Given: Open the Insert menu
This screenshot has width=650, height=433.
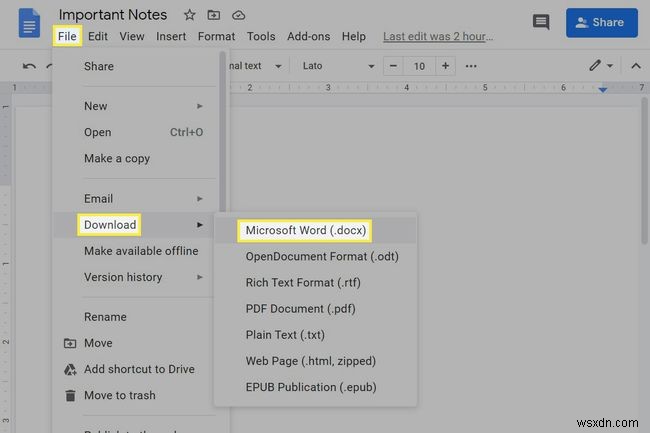Looking at the screenshot, I should (x=171, y=36).
